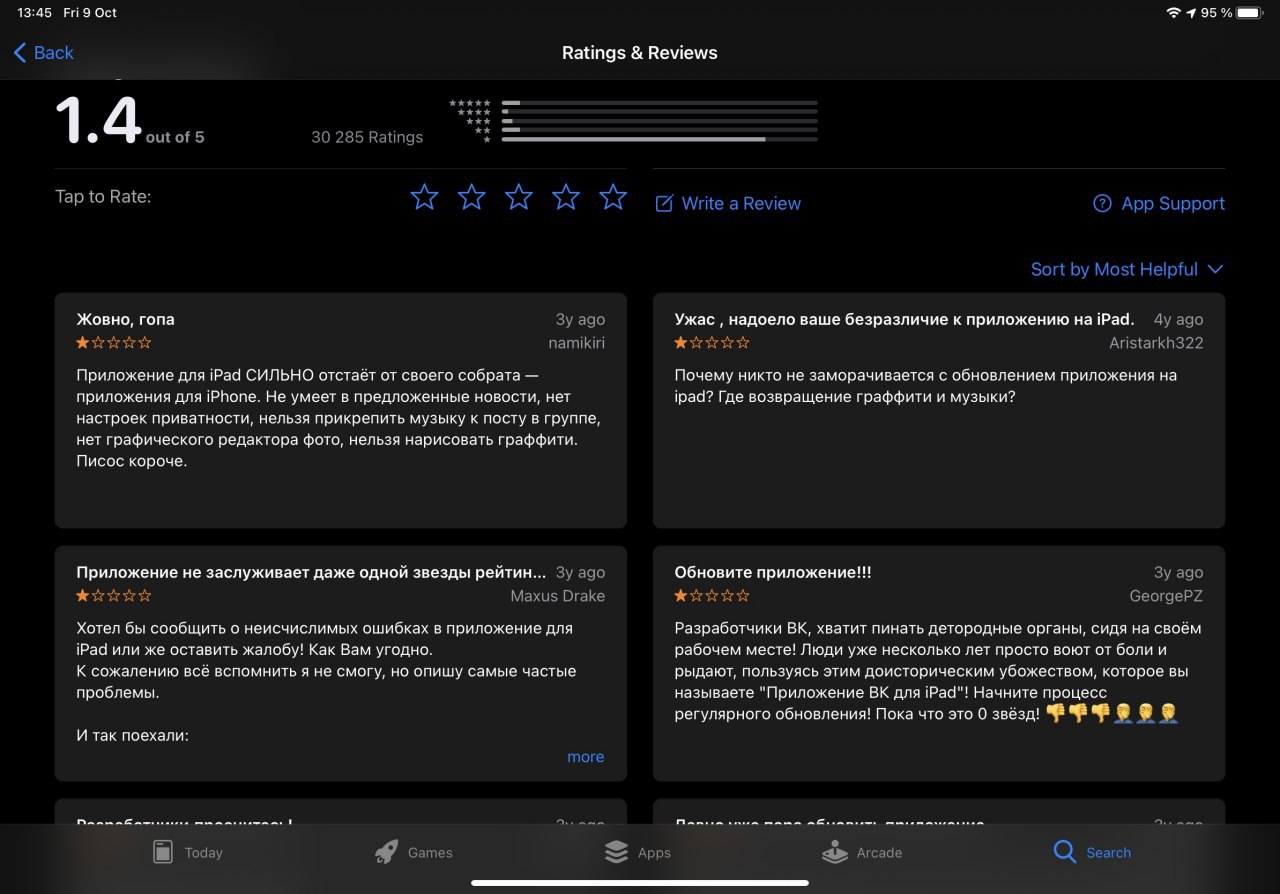
Task: Tap the five-star rating histogram bar
Action: [659, 103]
